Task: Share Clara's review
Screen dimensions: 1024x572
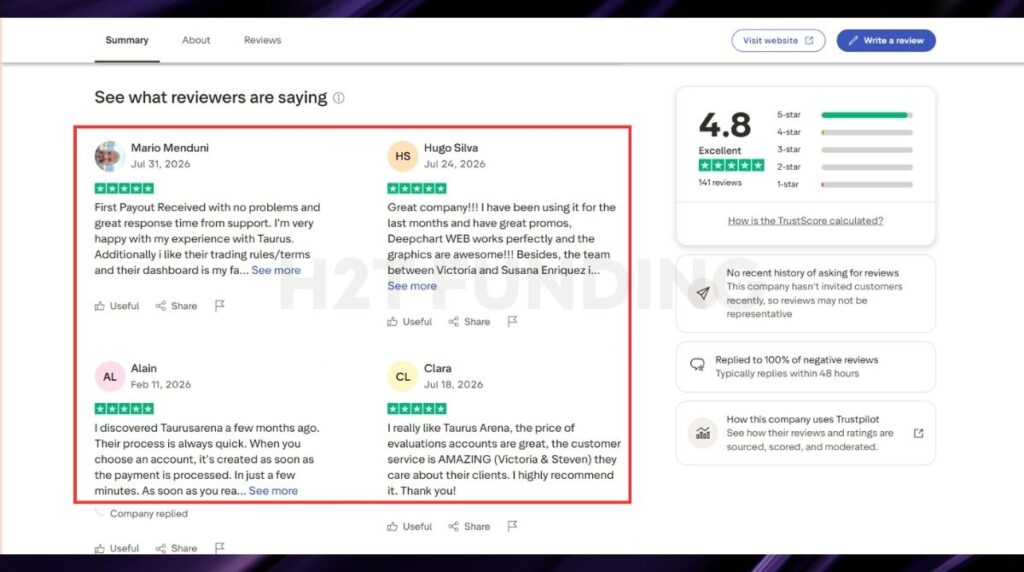Action: tap(469, 526)
